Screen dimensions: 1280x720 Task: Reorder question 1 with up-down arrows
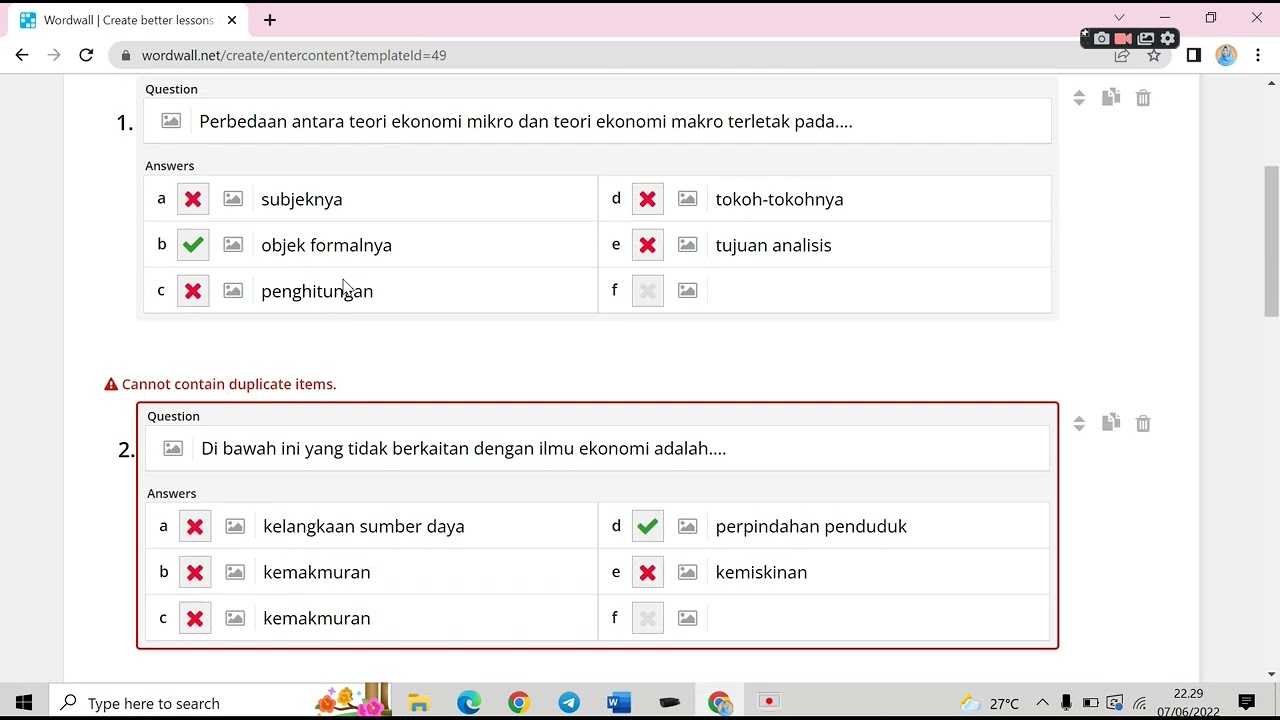pos(1079,97)
